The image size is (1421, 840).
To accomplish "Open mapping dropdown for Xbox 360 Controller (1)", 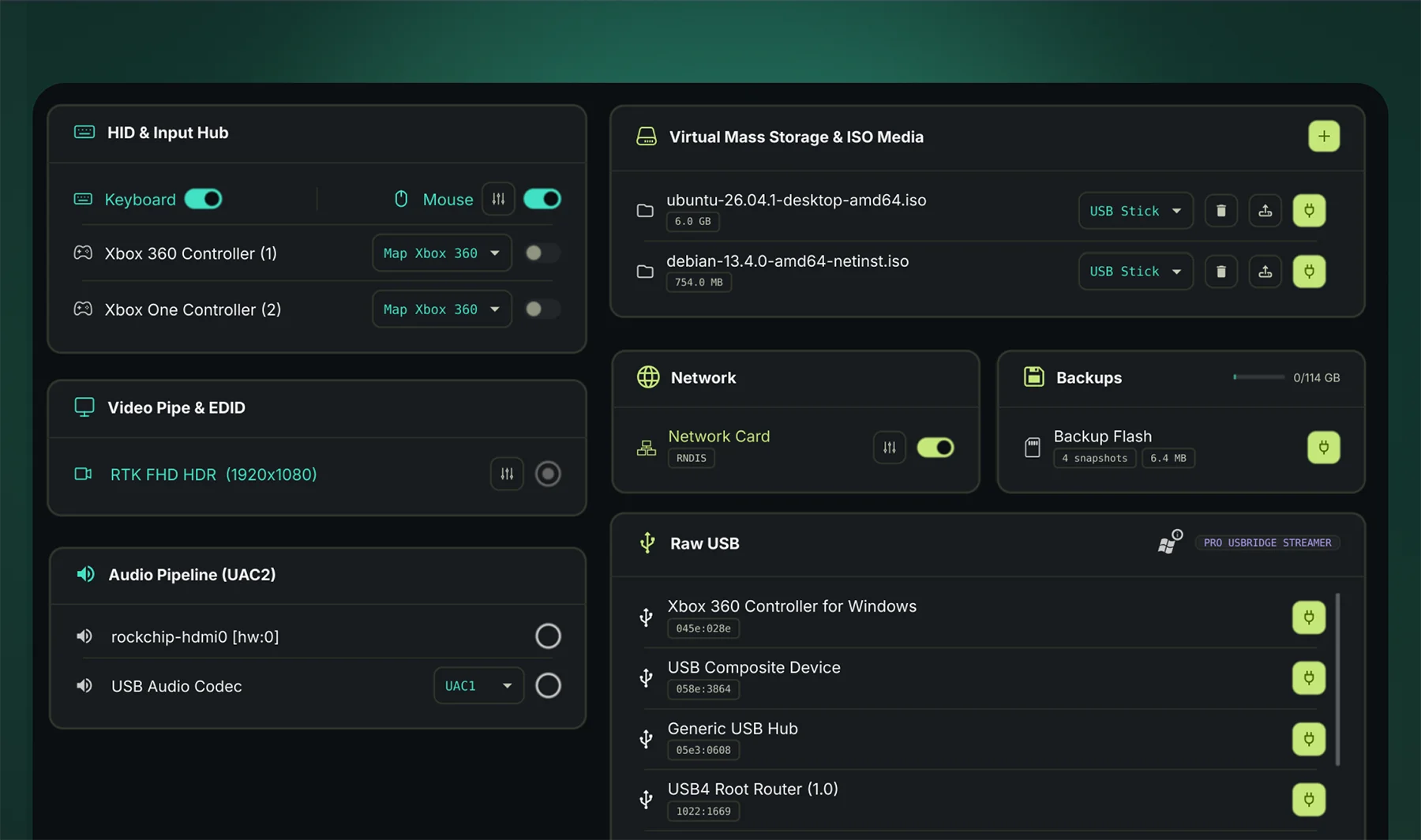I will pos(442,253).
